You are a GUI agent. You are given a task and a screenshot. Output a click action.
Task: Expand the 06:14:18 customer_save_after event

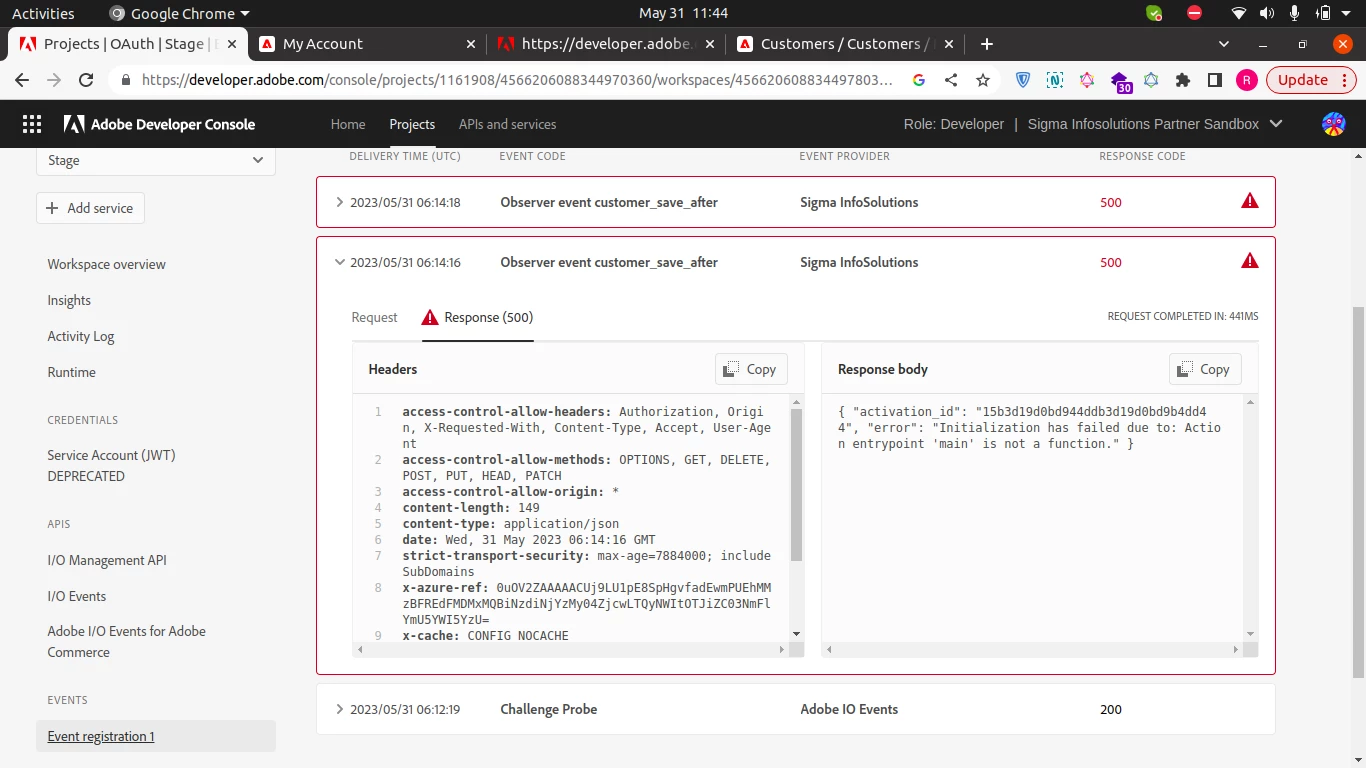pyautogui.click(x=339, y=202)
